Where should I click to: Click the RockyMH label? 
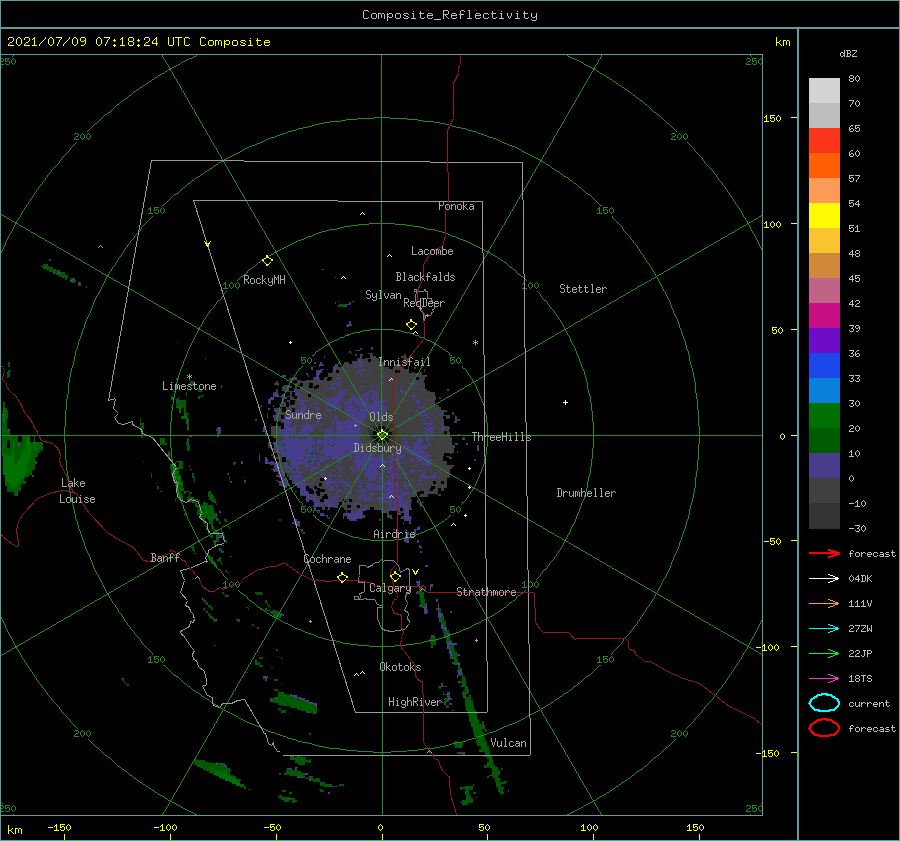264,280
